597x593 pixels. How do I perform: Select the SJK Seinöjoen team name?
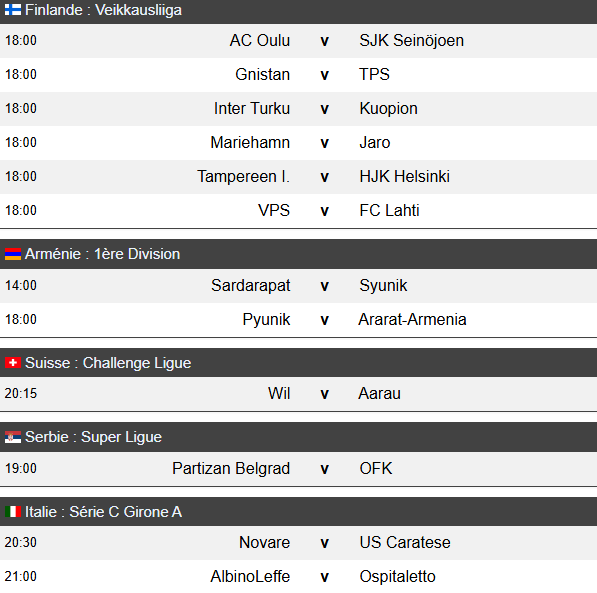412,40
